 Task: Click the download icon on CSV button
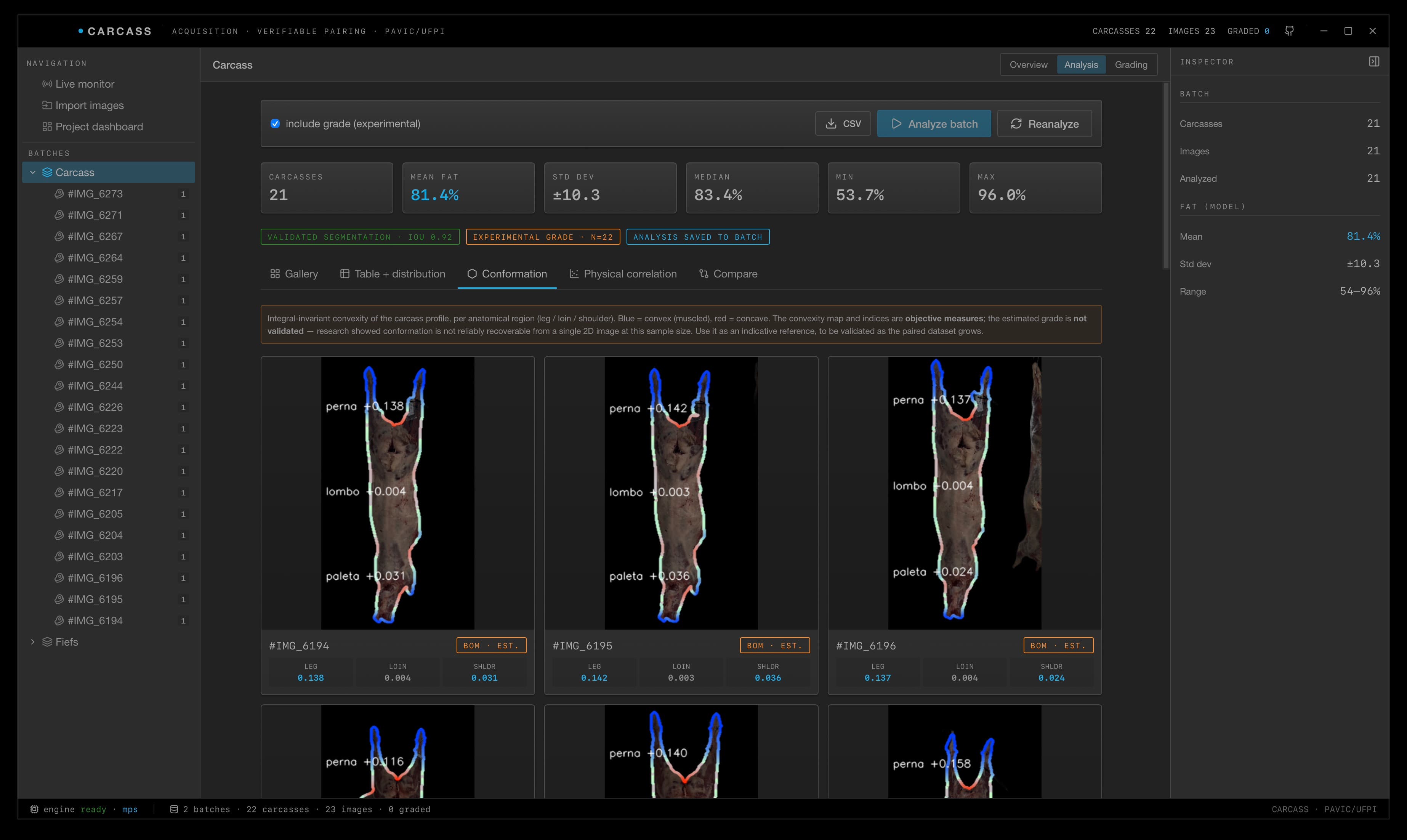[831, 123]
